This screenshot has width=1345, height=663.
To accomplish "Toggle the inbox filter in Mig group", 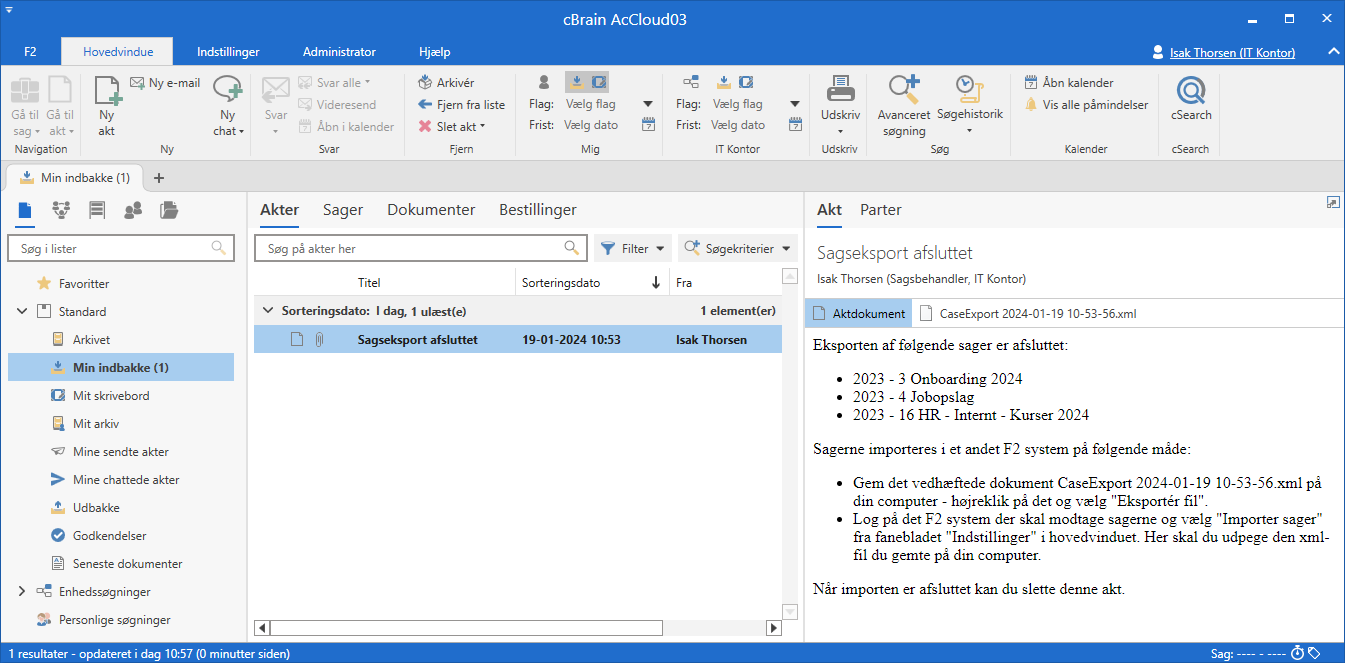I will coord(576,82).
